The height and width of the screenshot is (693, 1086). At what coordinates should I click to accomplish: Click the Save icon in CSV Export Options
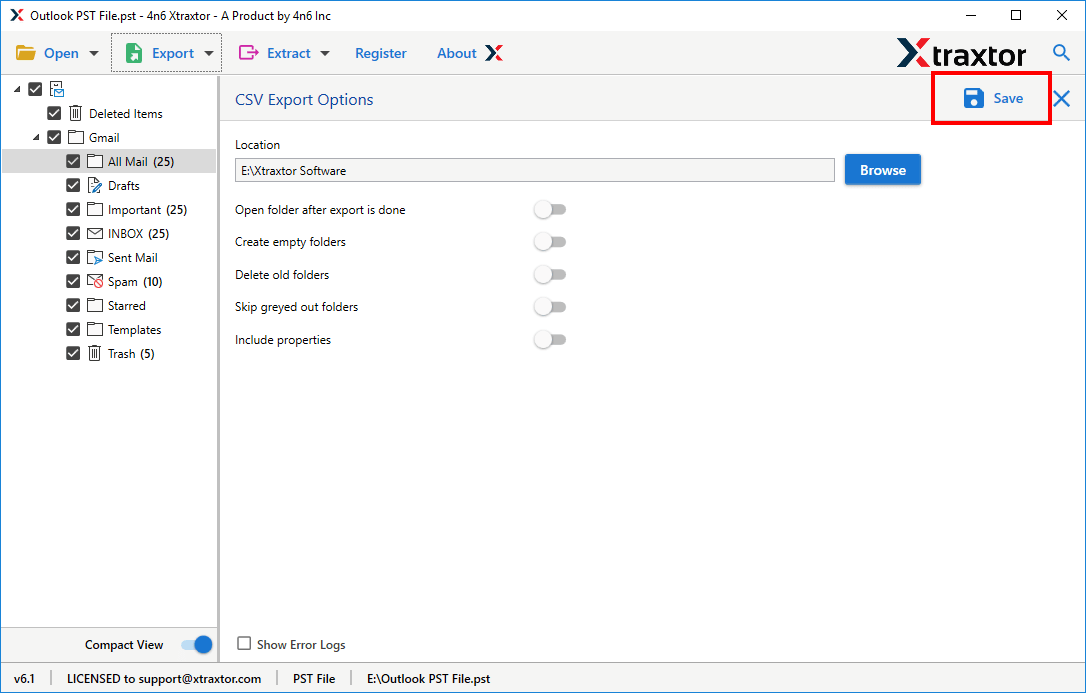974,98
